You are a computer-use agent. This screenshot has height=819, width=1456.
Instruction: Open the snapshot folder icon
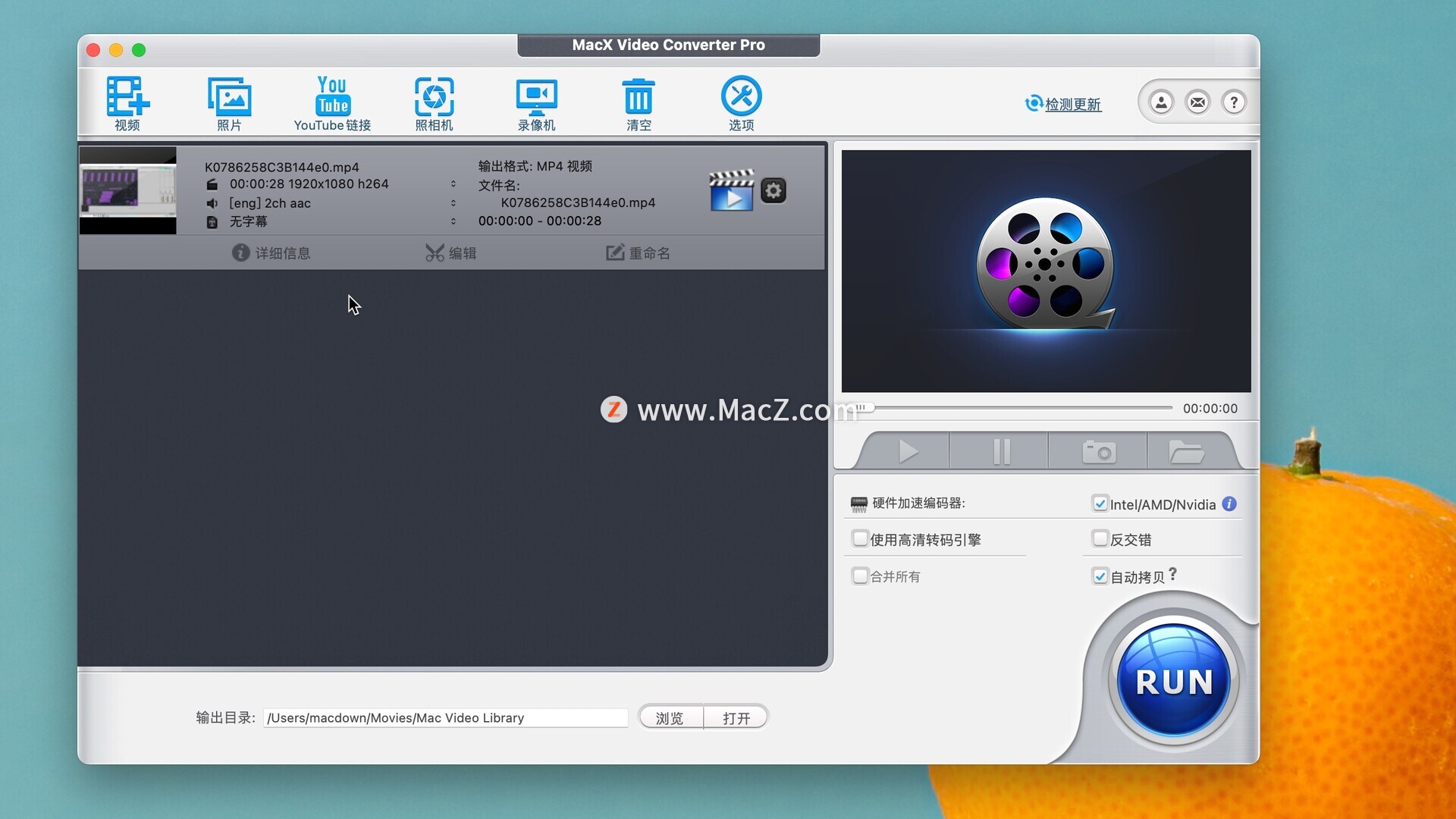click(x=1186, y=452)
